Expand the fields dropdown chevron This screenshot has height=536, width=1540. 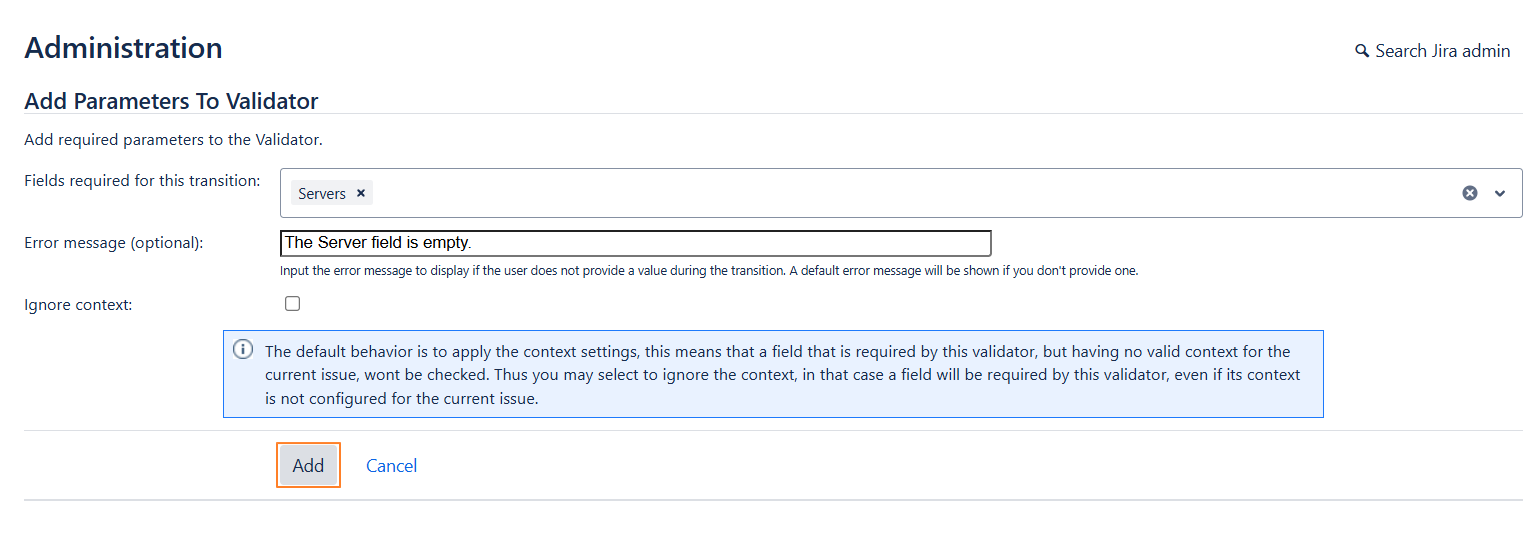tap(1500, 193)
